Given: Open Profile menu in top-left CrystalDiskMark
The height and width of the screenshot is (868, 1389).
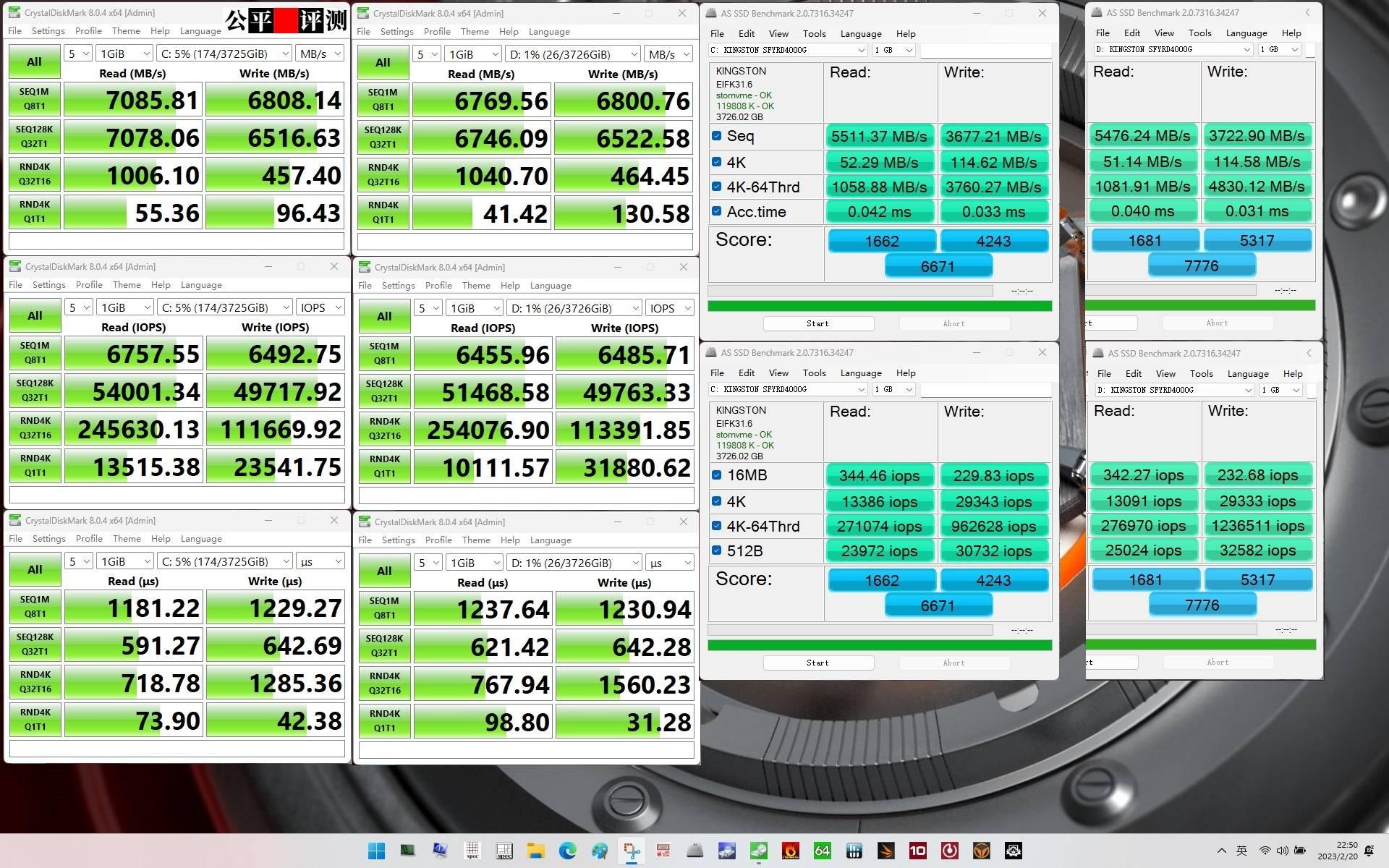Looking at the screenshot, I should pyautogui.click(x=88, y=31).
